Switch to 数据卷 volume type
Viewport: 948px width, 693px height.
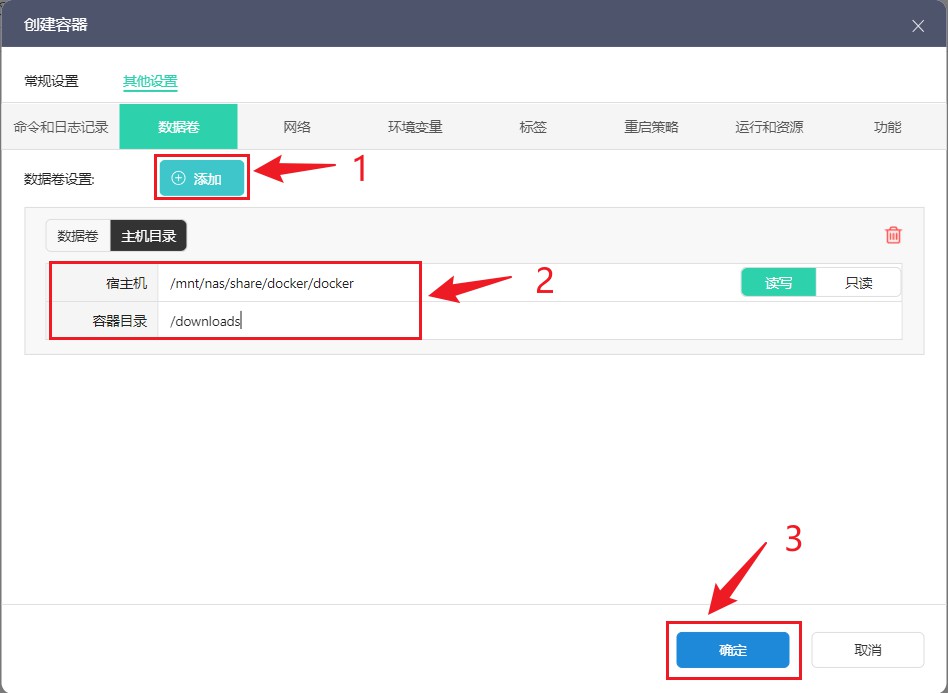tap(78, 236)
